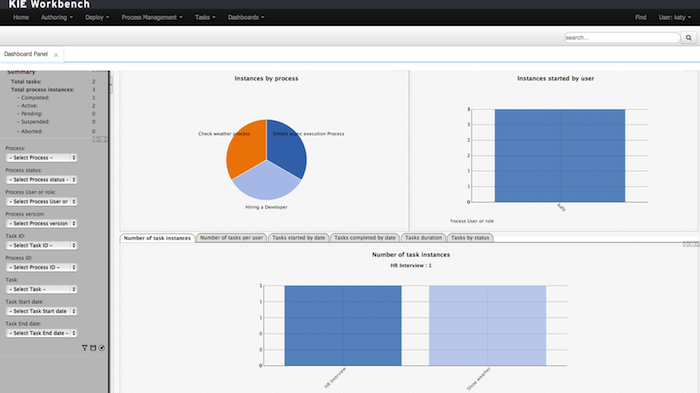Click the round refresh icon below filters
Image resolution: width=700 pixels, height=393 pixels.
[x=102, y=347]
